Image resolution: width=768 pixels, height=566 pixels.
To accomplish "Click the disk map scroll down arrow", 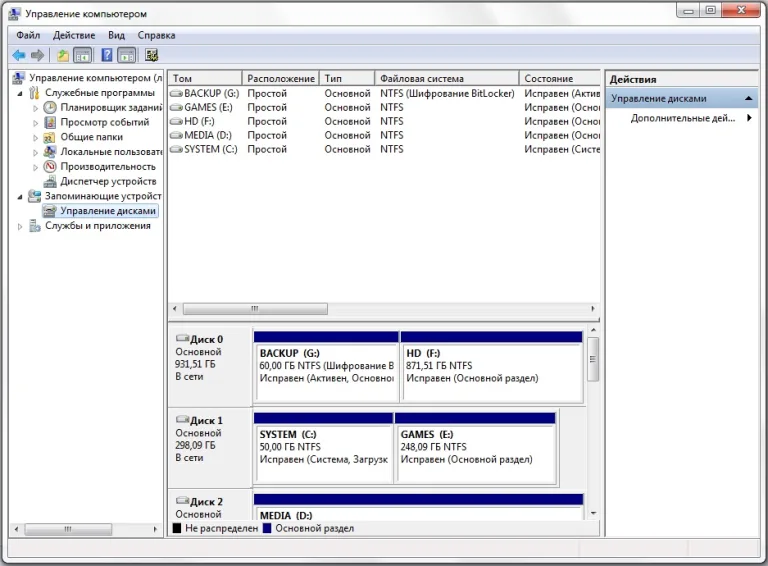I will click(x=593, y=514).
